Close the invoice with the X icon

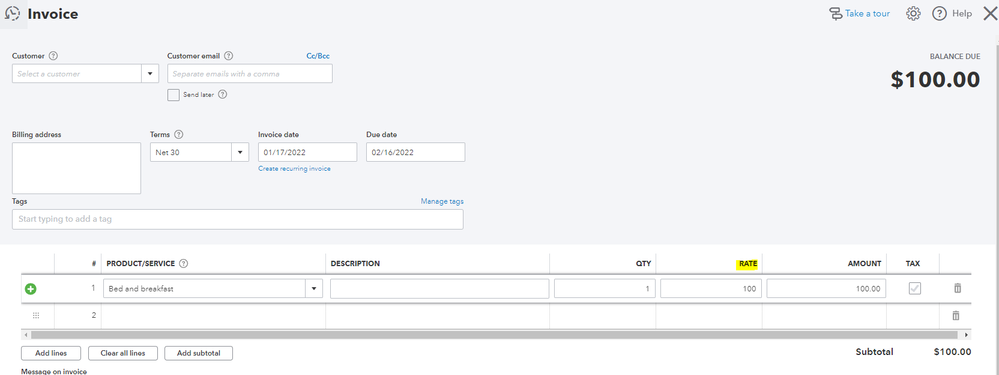click(x=990, y=13)
